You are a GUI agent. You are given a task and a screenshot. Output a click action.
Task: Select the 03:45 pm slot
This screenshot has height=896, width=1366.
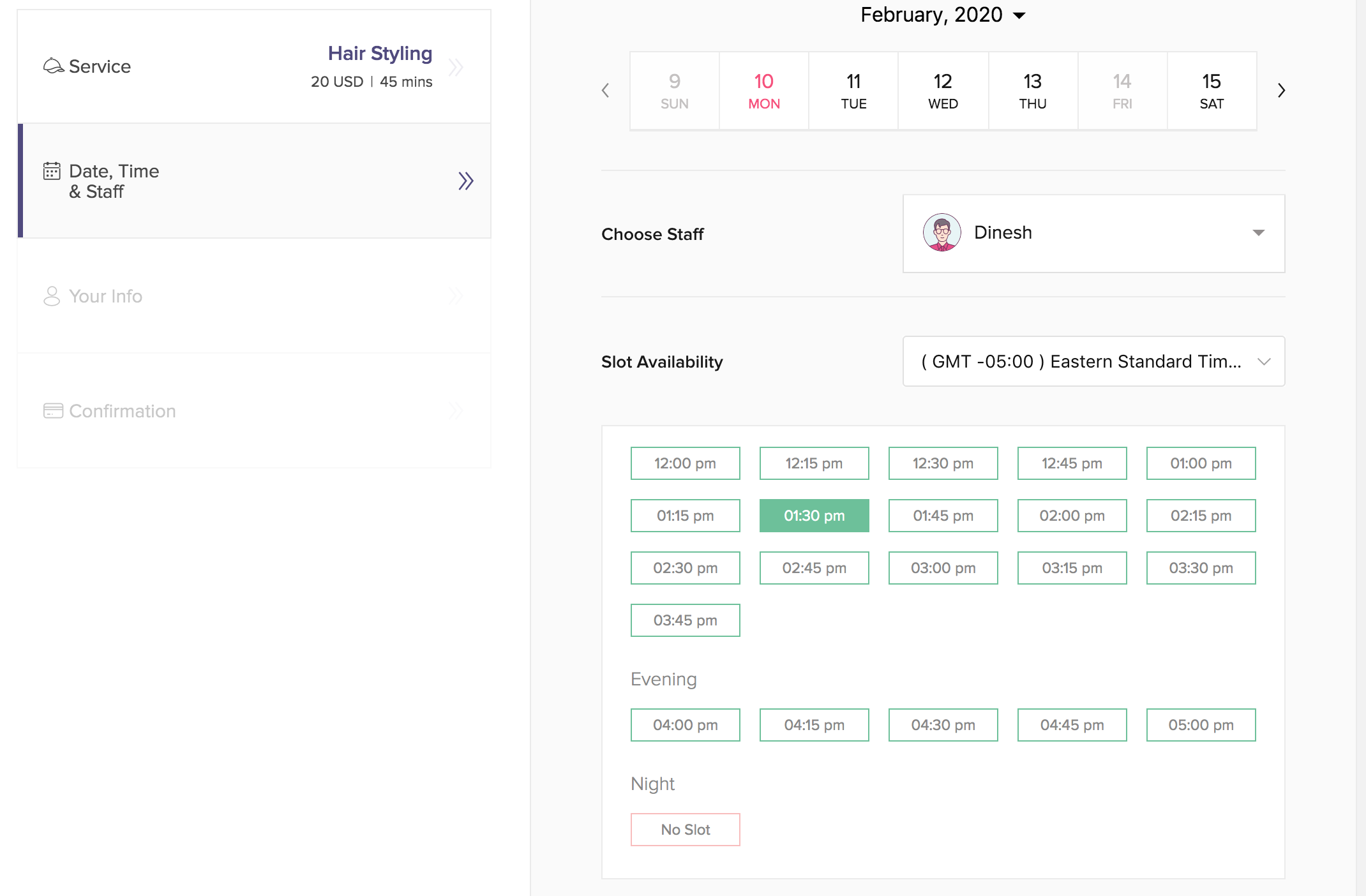685,620
